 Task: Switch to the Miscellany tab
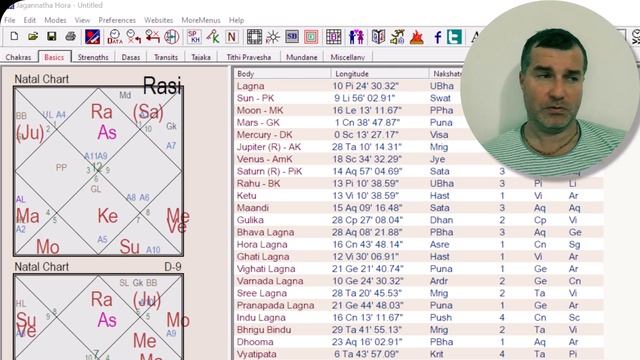[347, 57]
